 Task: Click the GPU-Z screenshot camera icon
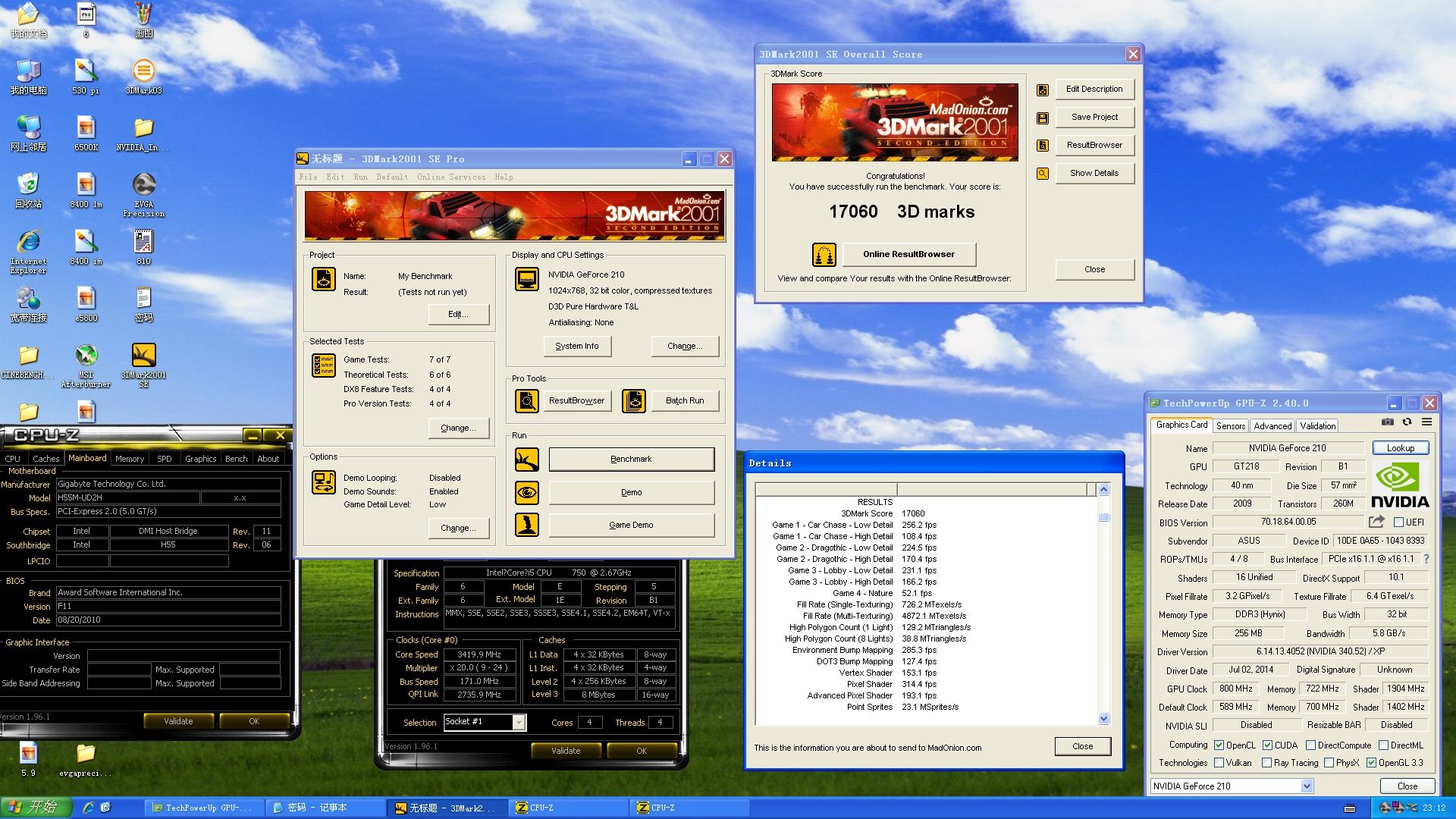pyautogui.click(x=1387, y=422)
